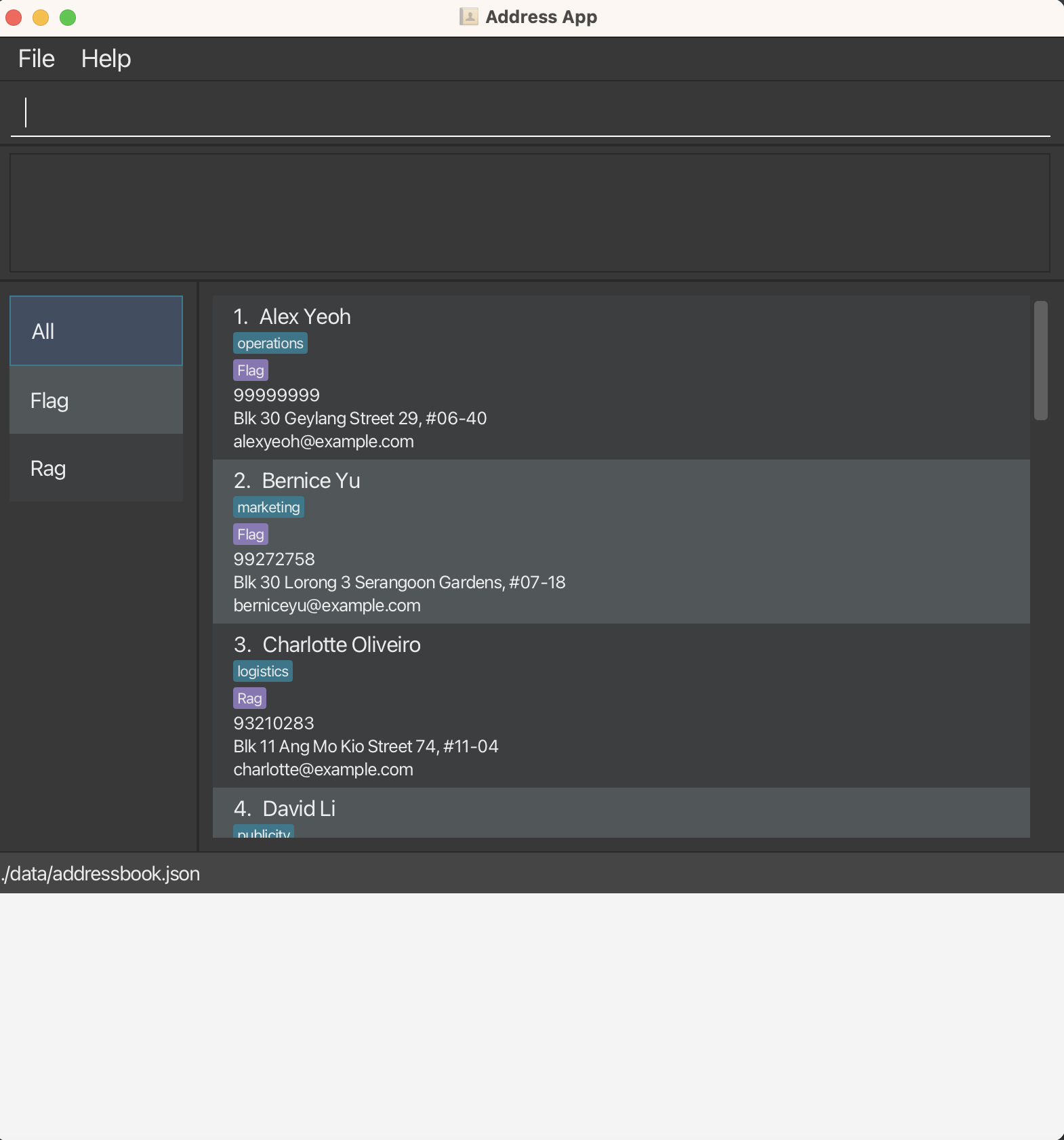
Task: Click the Address App title bar icon
Action: [x=468, y=17]
